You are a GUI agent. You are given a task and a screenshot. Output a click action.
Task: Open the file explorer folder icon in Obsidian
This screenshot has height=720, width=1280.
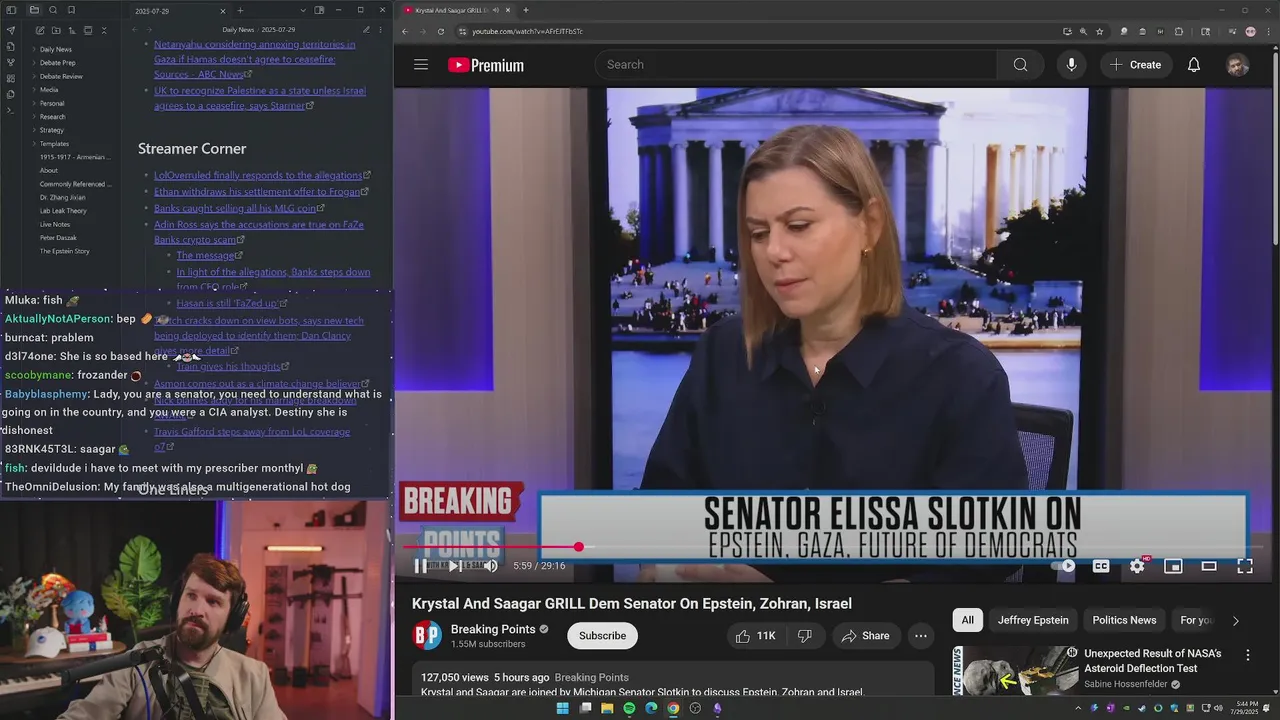pyautogui.click(x=34, y=10)
